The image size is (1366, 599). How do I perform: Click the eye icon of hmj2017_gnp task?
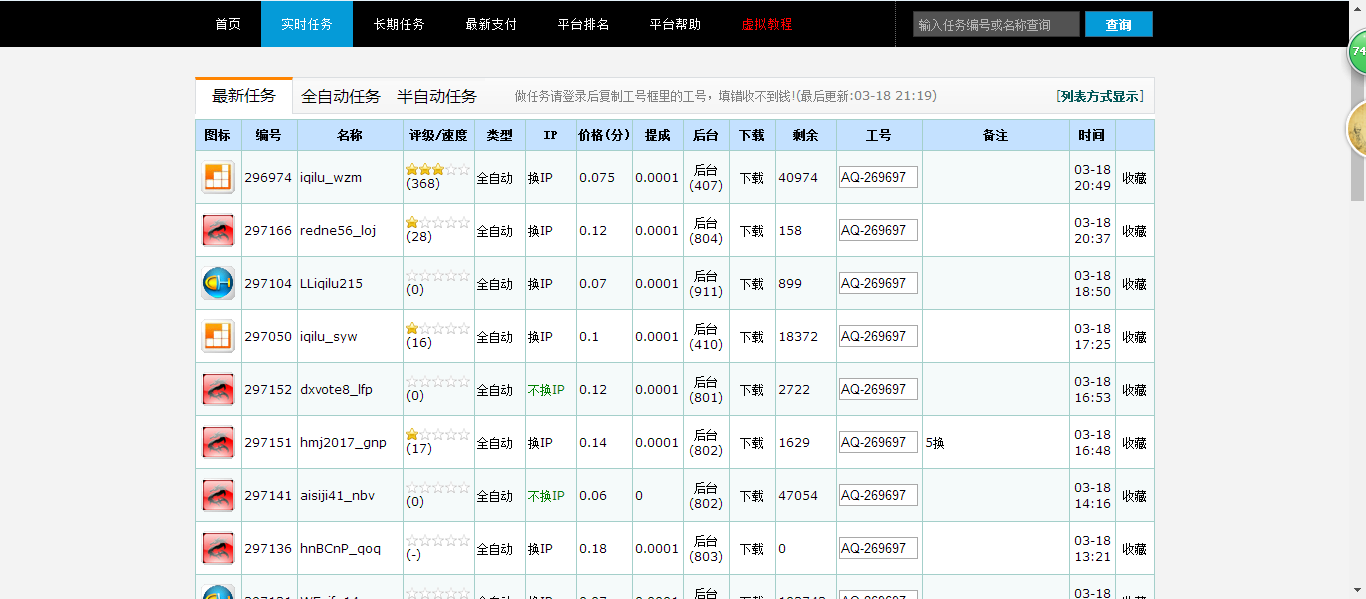tap(217, 442)
